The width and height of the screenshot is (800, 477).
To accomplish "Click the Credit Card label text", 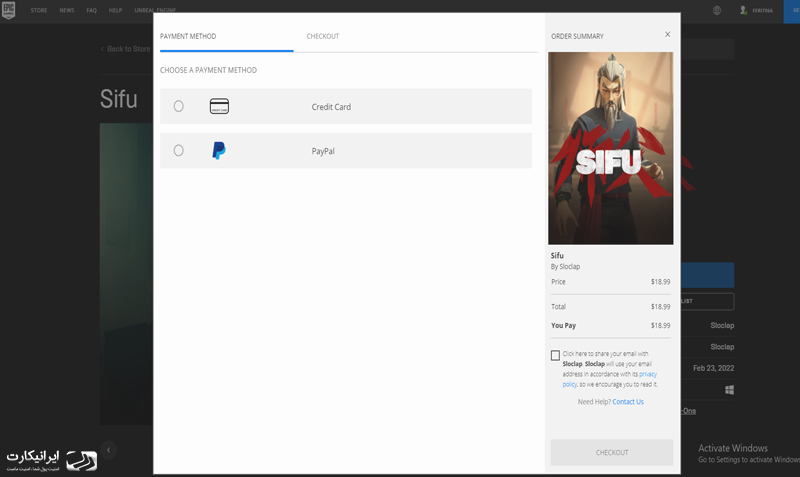I will pyautogui.click(x=331, y=107).
